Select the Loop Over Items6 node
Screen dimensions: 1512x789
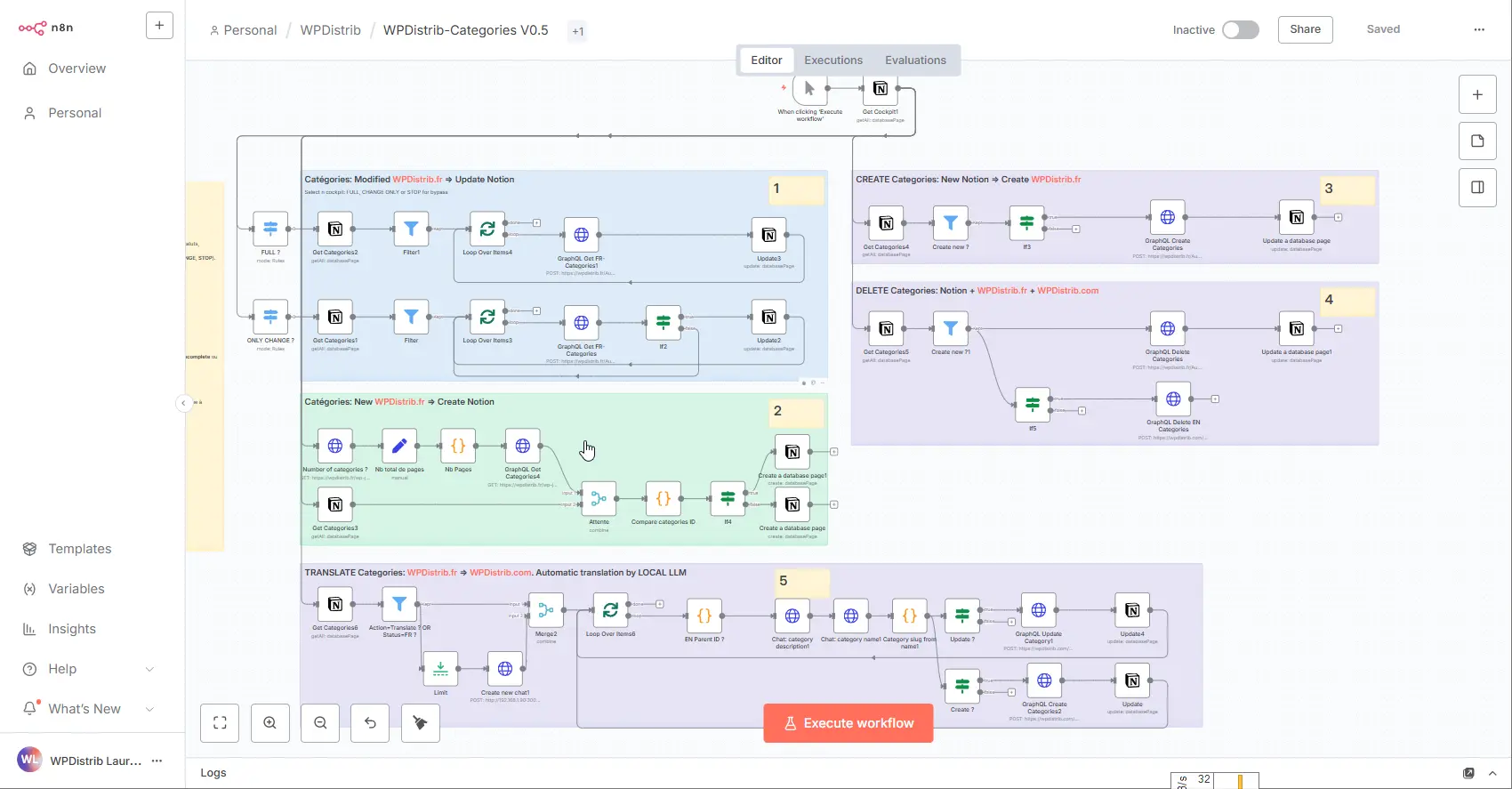click(x=610, y=610)
